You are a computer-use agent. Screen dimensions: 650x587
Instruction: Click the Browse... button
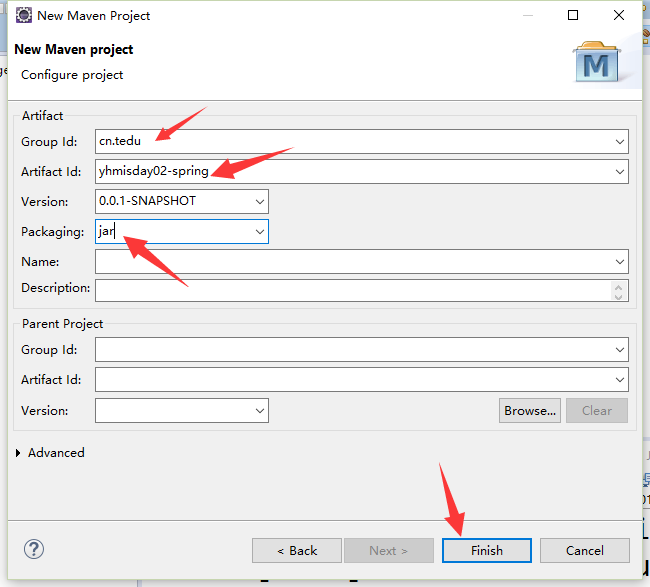coord(530,411)
